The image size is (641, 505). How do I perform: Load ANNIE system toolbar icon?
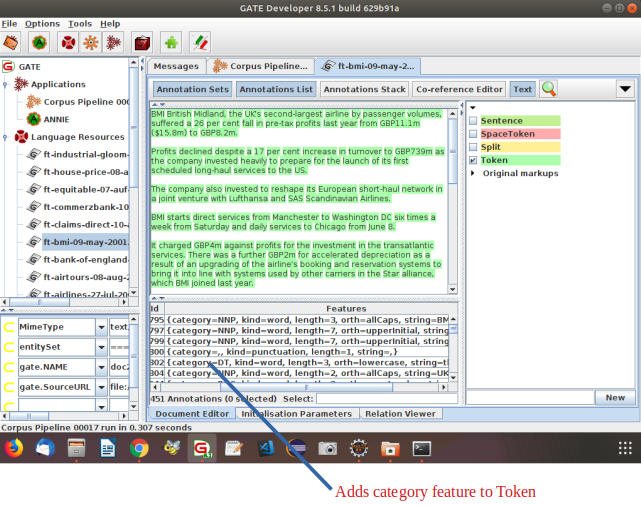tap(39, 43)
